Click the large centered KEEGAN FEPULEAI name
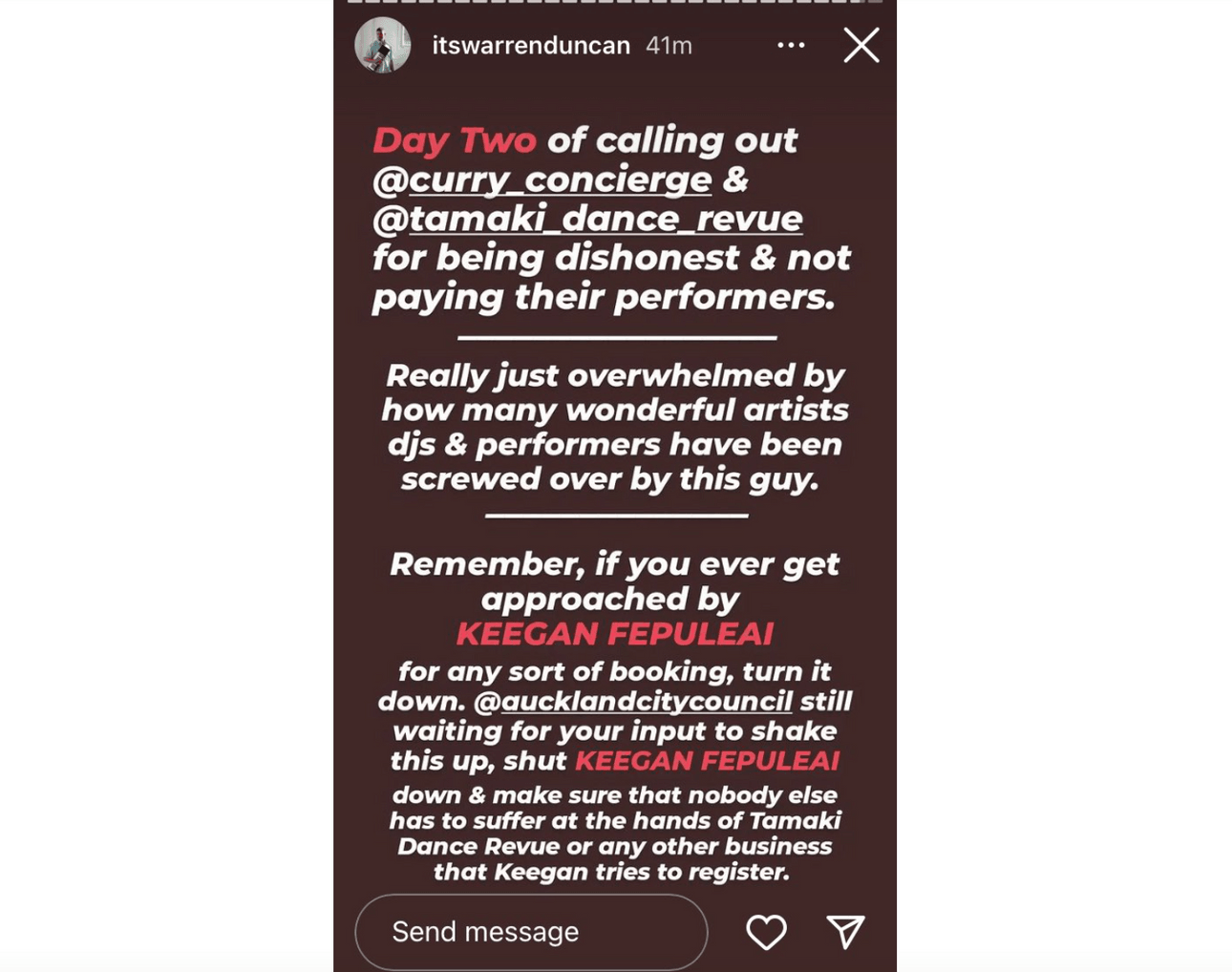The height and width of the screenshot is (972, 1232). pos(614,634)
